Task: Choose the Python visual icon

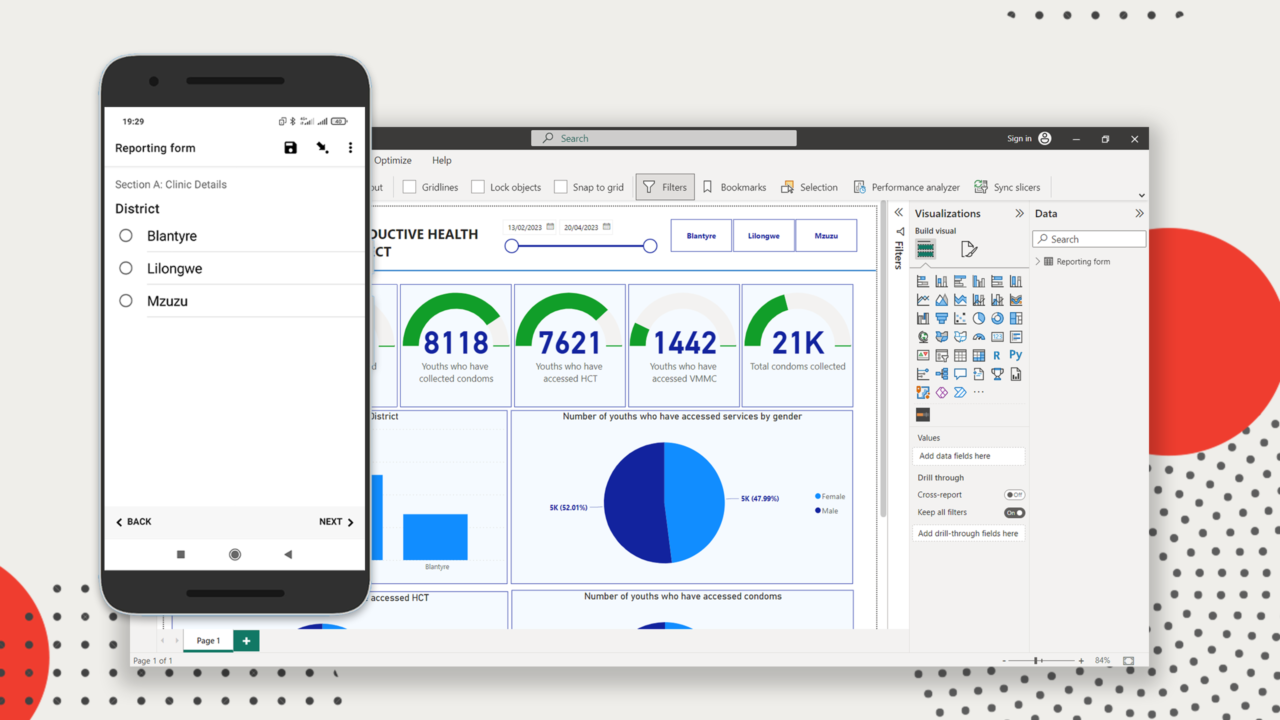Action: pos(1016,355)
